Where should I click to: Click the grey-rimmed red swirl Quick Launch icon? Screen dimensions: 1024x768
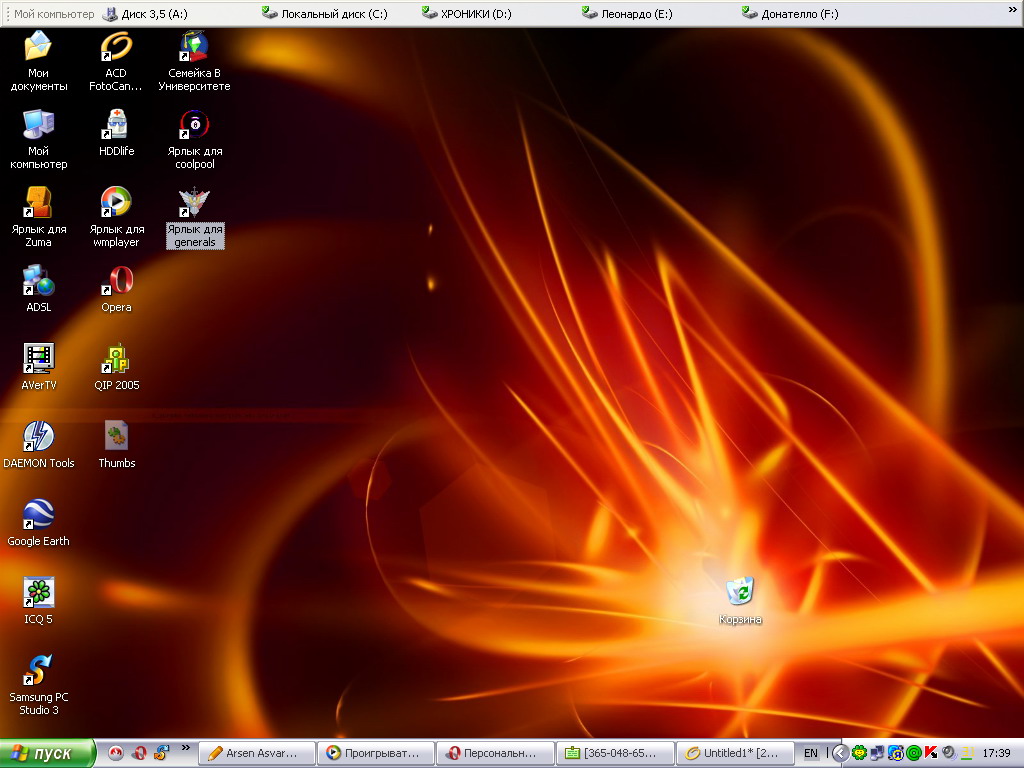pos(116,753)
